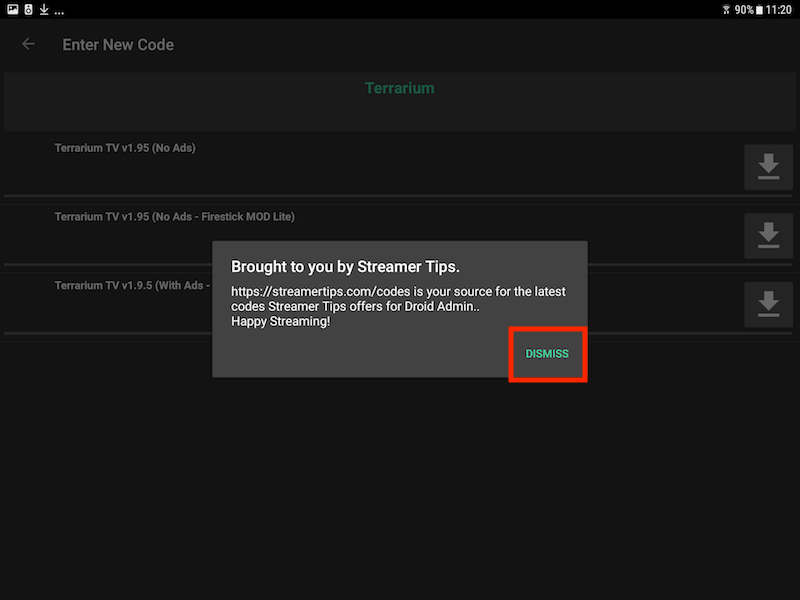Open the download notification in status bar
The height and width of the screenshot is (600, 800).
pyautogui.click(x=44, y=9)
